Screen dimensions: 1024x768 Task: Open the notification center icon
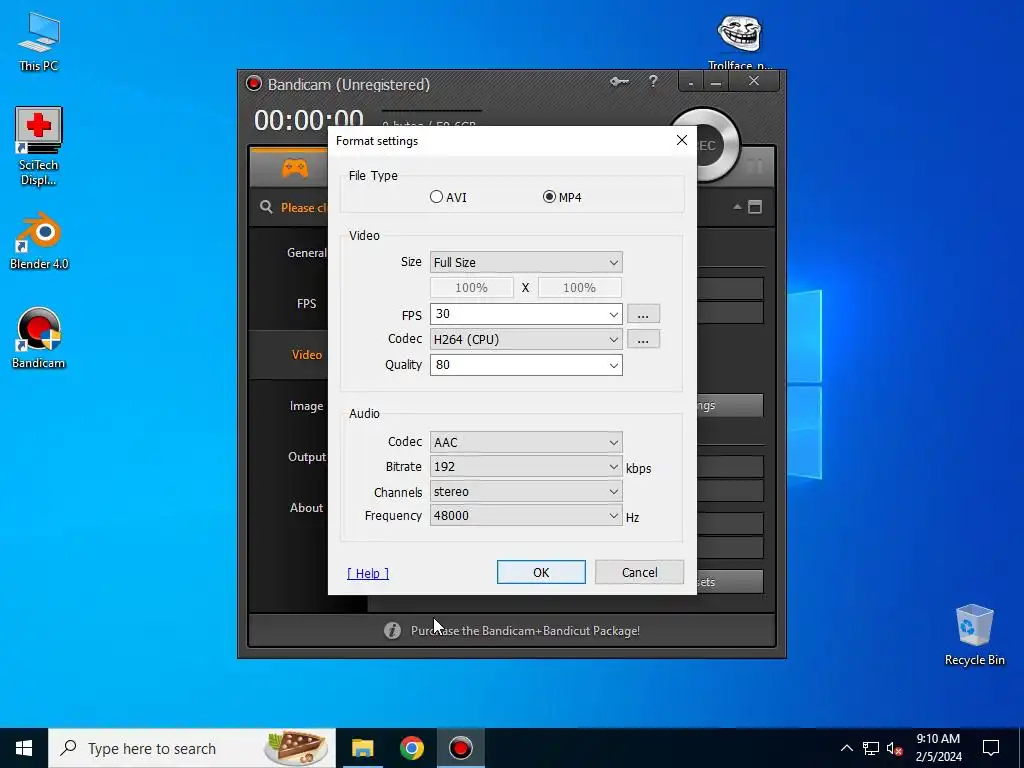991,748
